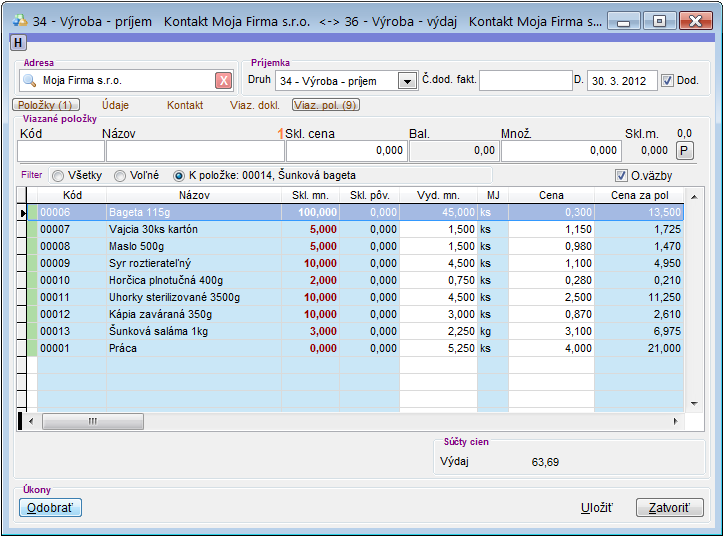Click the magnifier icon in Adresa field
The height and width of the screenshot is (537, 724).
[x=29, y=80]
